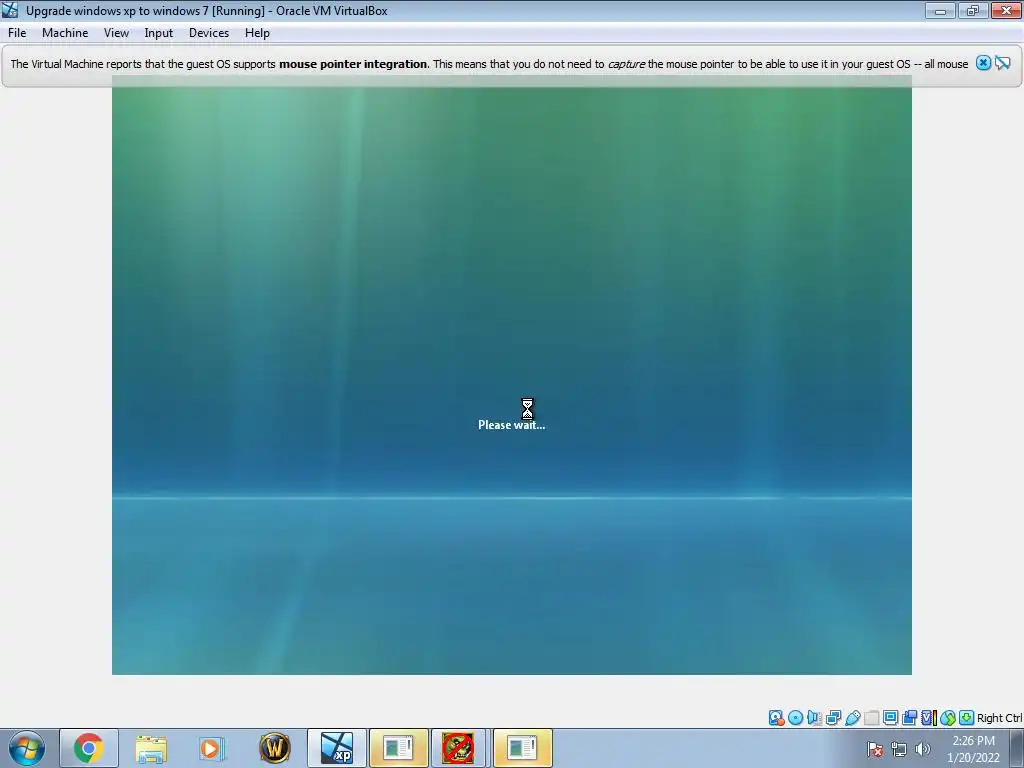The width and height of the screenshot is (1024, 768).
Task: Click the VirtualBox icon in title bar
Action: pyautogui.click(x=10, y=10)
